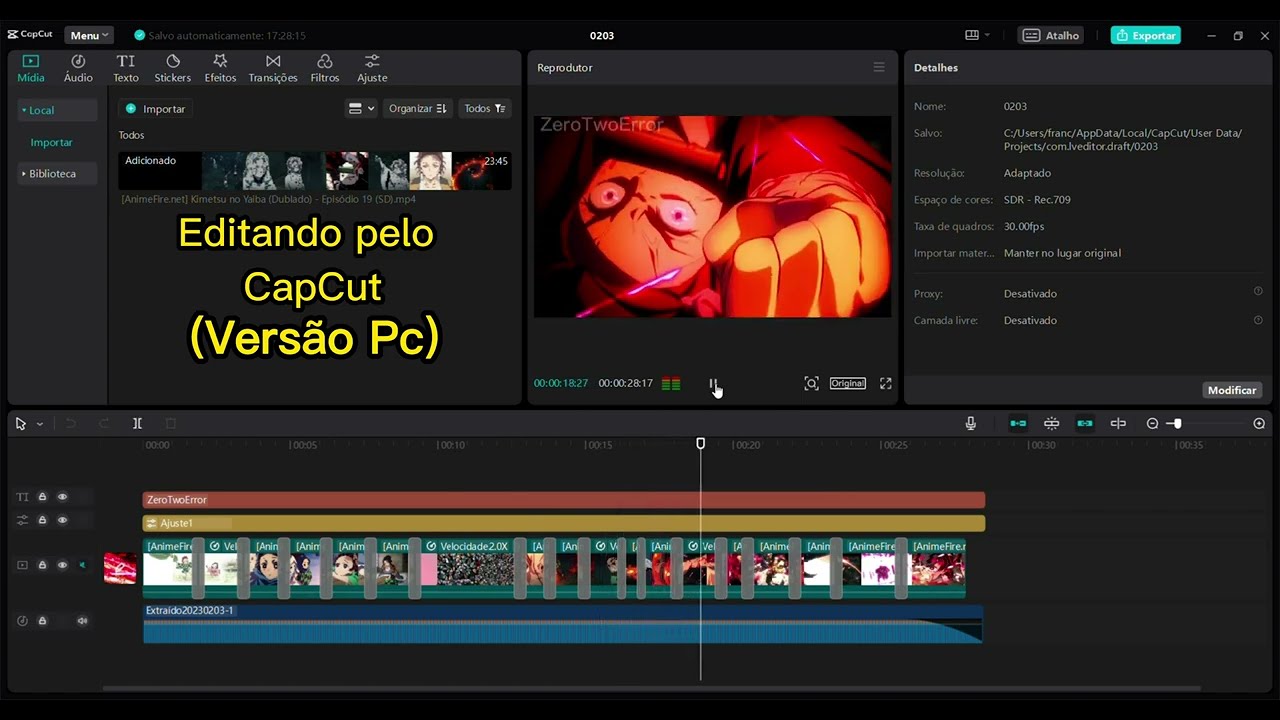Hide the adjustment track with eye icon
This screenshot has width=1280, height=720.
click(x=62, y=520)
